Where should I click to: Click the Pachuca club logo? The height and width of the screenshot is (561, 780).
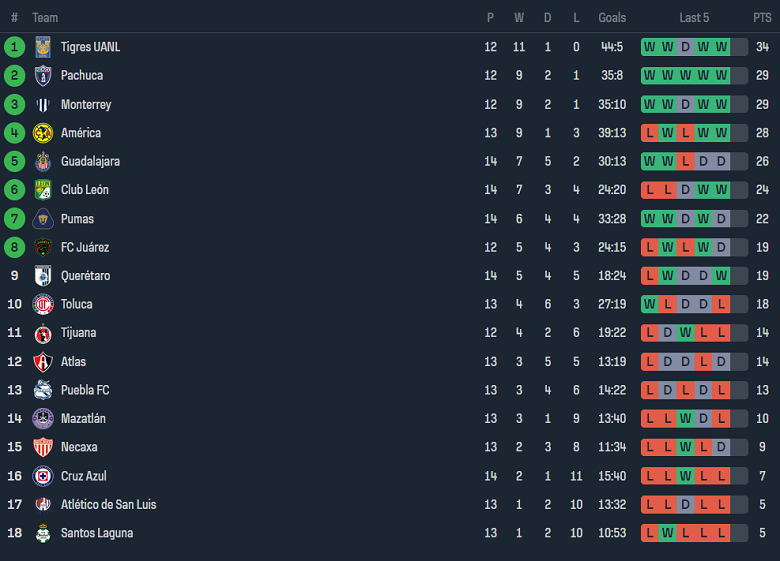(43, 76)
